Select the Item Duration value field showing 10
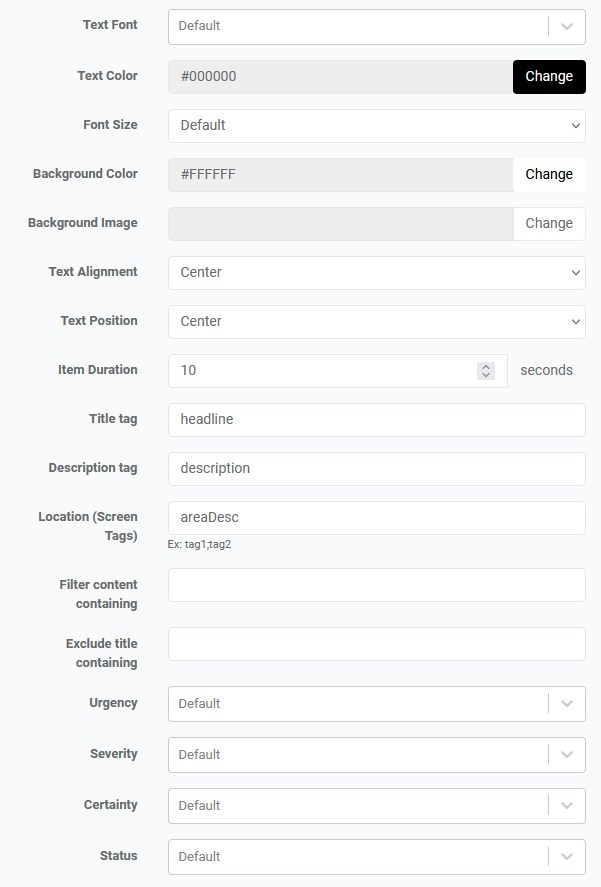The width and height of the screenshot is (601, 887). click(320, 370)
